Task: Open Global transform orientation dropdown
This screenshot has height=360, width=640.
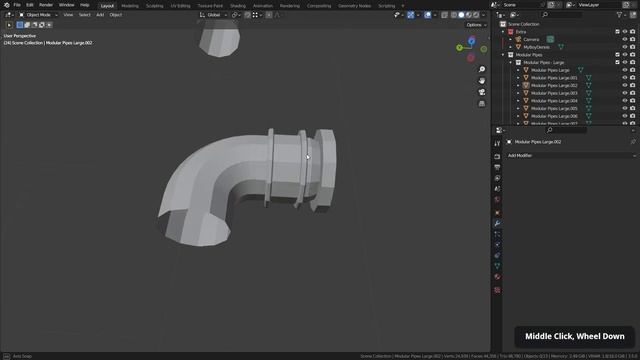Action: (213, 15)
